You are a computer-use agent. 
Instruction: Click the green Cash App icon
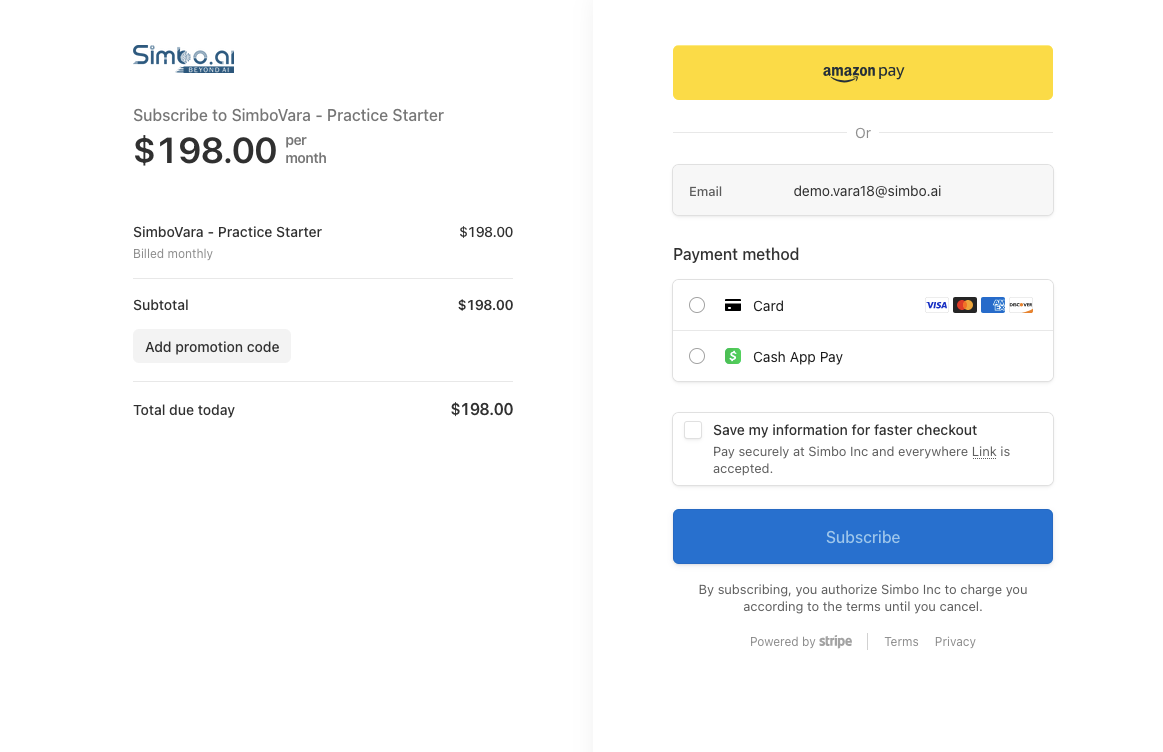pyautogui.click(x=733, y=356)
